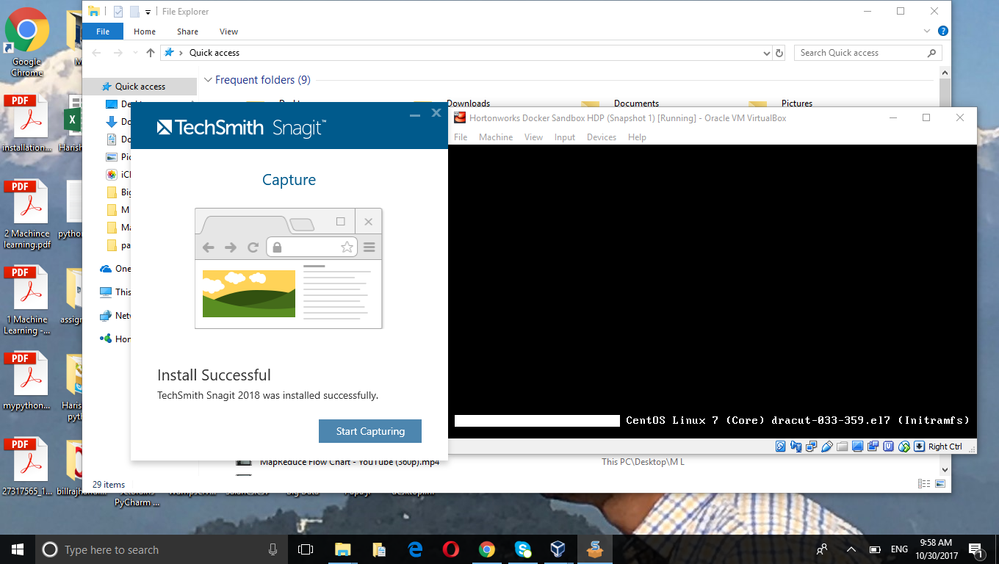Viewport: 999px width, 564px height.
Task: Open the Action Center notification icon
Action: (x=975, y=549)
